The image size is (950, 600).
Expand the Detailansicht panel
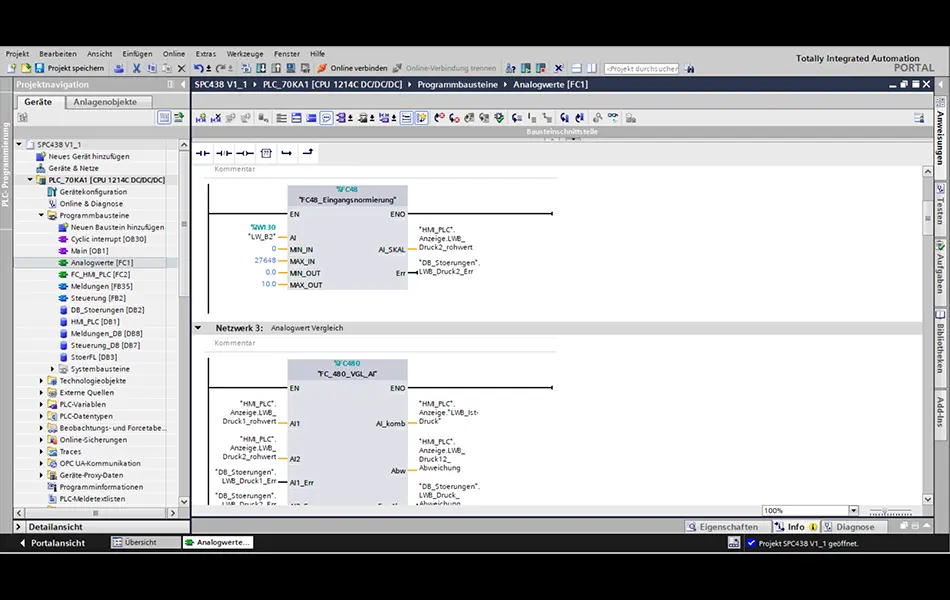(19, 527)
